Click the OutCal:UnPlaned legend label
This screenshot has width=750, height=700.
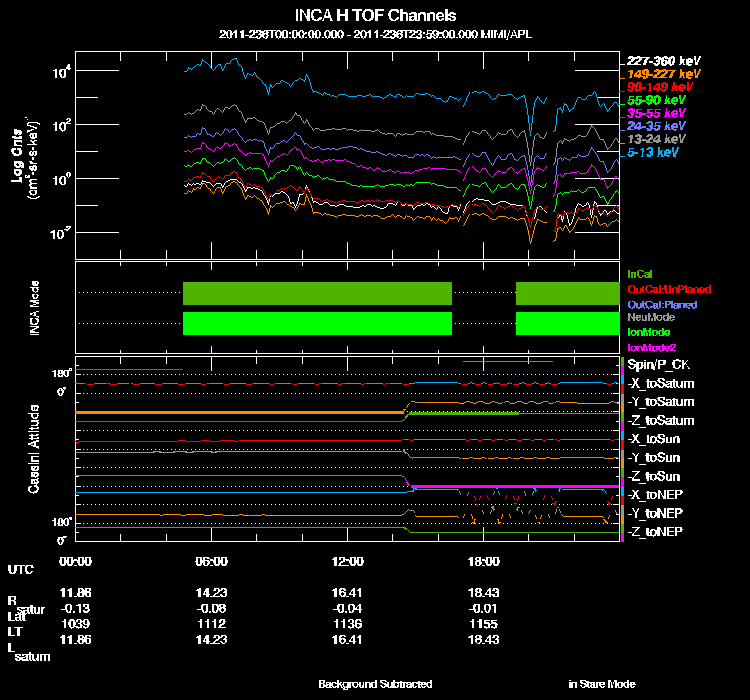point(669,289)
